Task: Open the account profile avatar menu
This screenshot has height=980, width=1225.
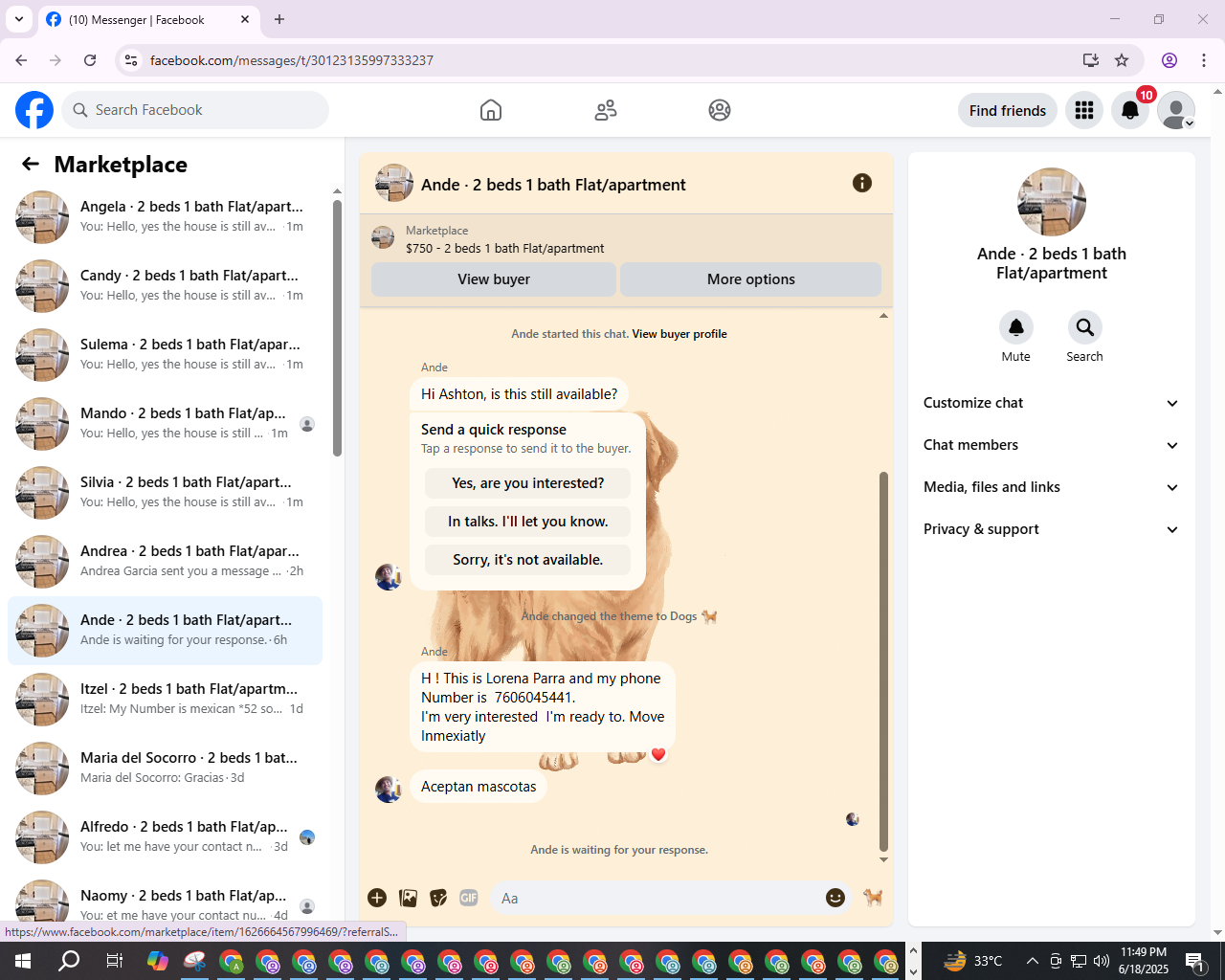Action: (1176, 110)
